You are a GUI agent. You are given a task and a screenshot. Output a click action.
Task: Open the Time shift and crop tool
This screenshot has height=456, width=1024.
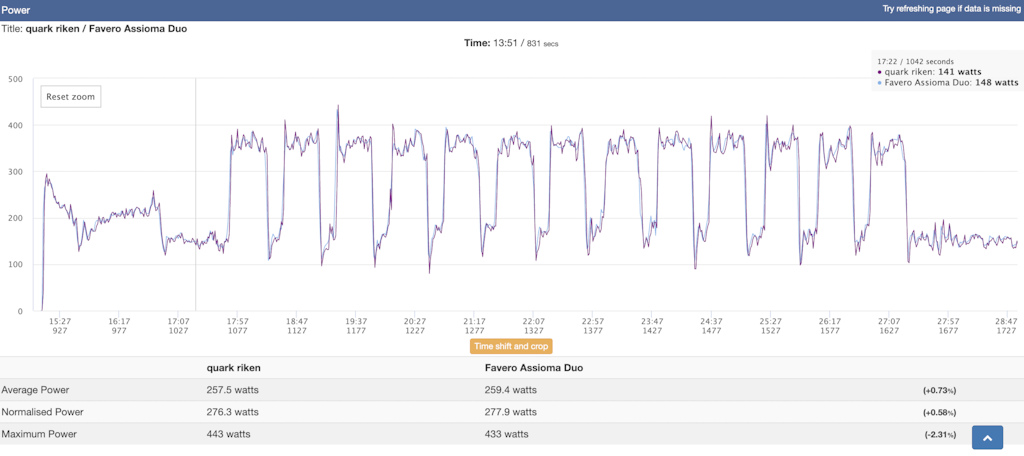511,346
